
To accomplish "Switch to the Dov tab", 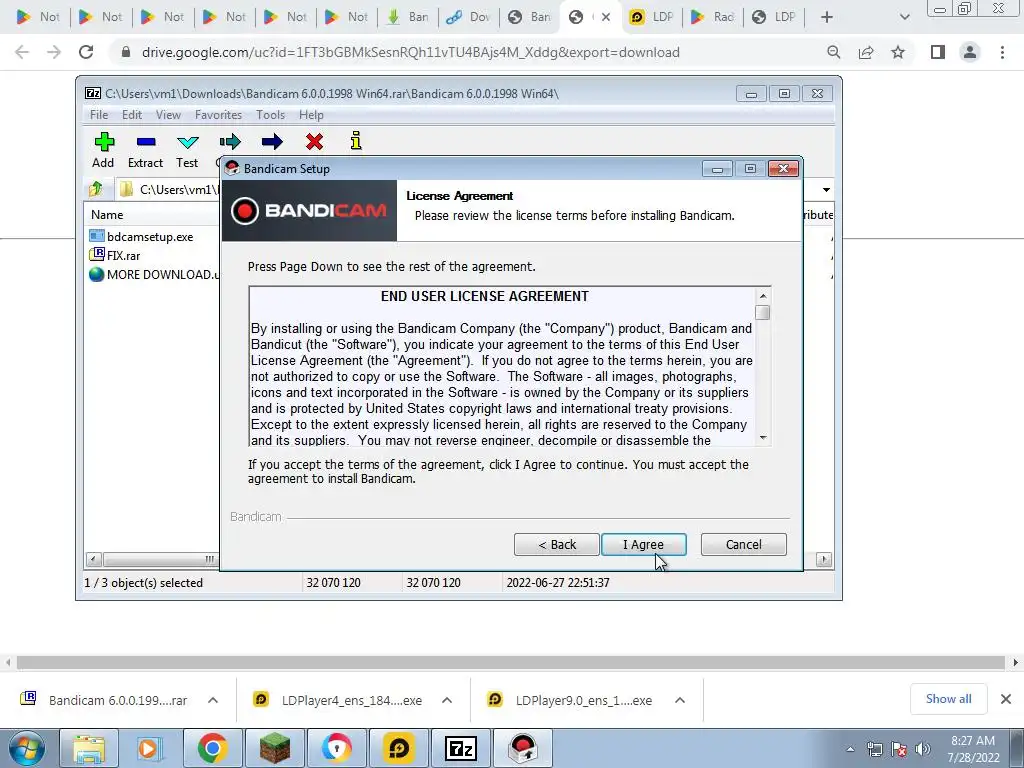I will [469, 17].
